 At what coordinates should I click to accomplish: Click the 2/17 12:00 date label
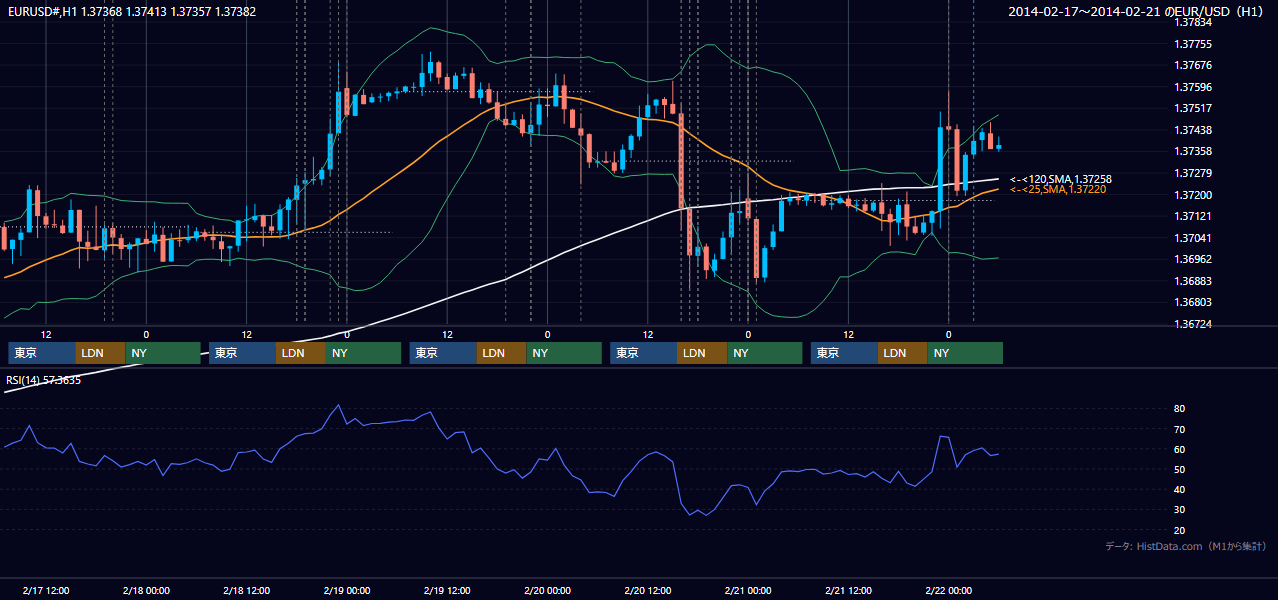[x=46, y=591]
